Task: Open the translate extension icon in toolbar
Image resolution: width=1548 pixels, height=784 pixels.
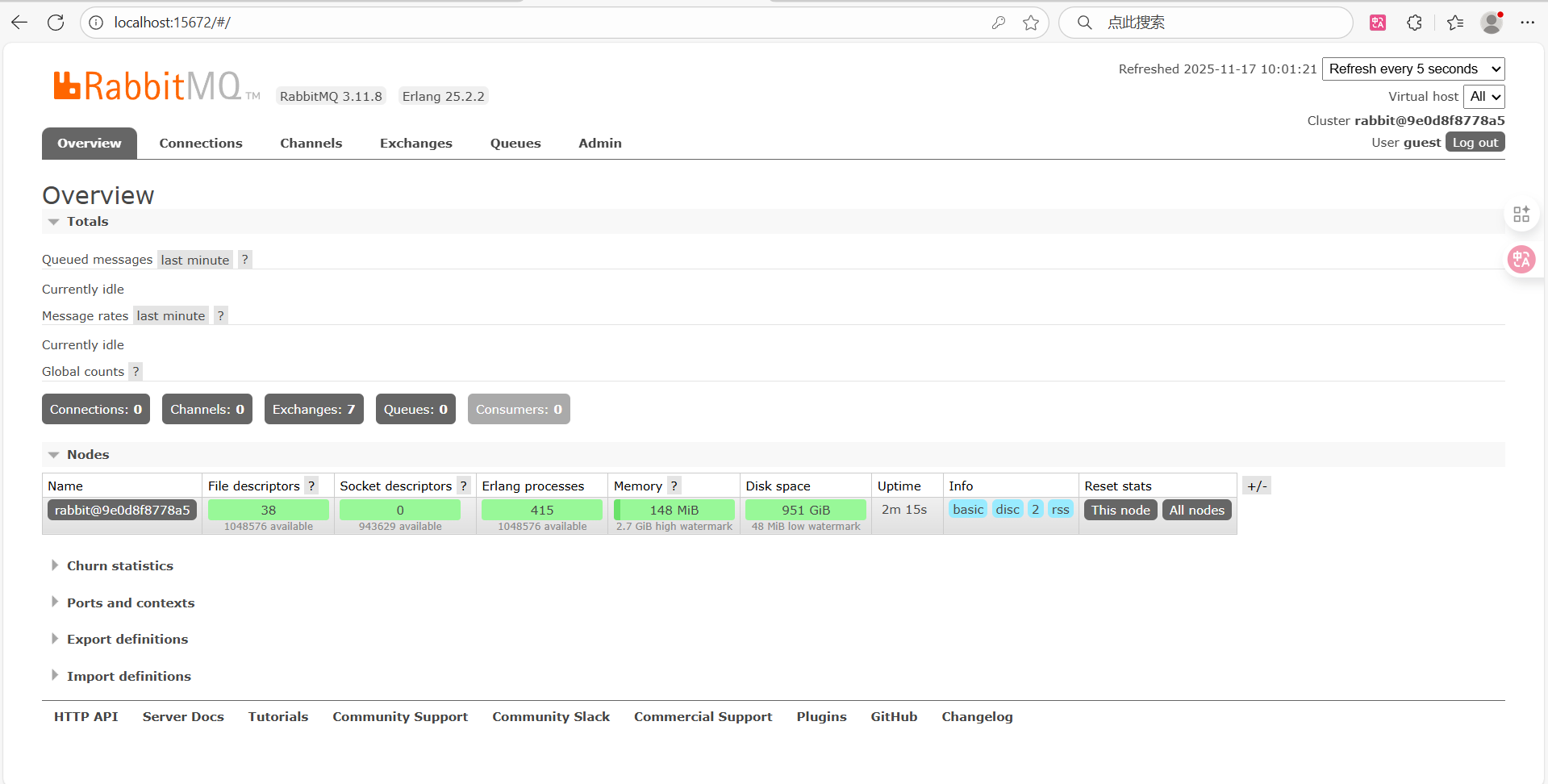Action: click(x=1378, y=23)
